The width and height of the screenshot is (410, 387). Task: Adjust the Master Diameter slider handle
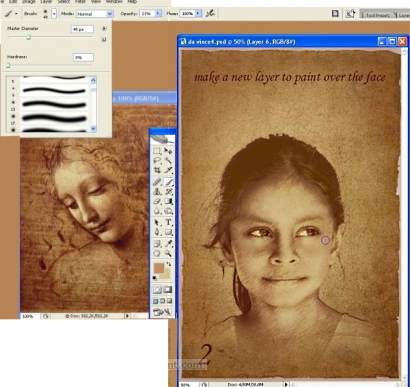(x=29, y=37)
